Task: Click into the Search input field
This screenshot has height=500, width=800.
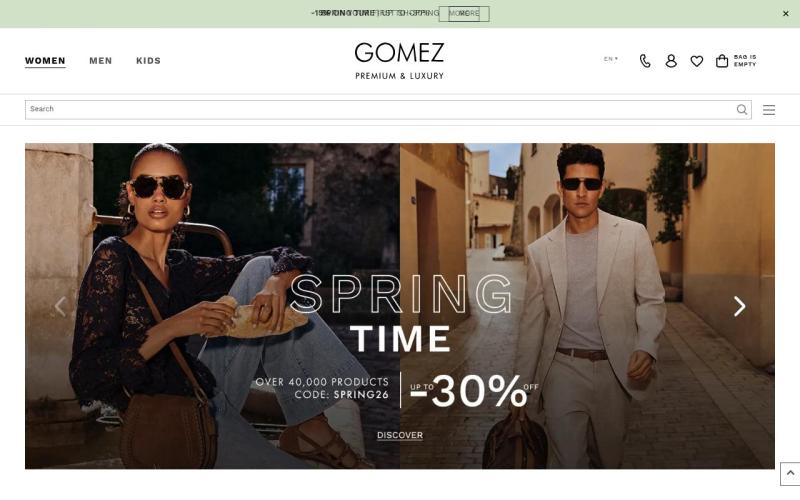Action: coord(380,110)
